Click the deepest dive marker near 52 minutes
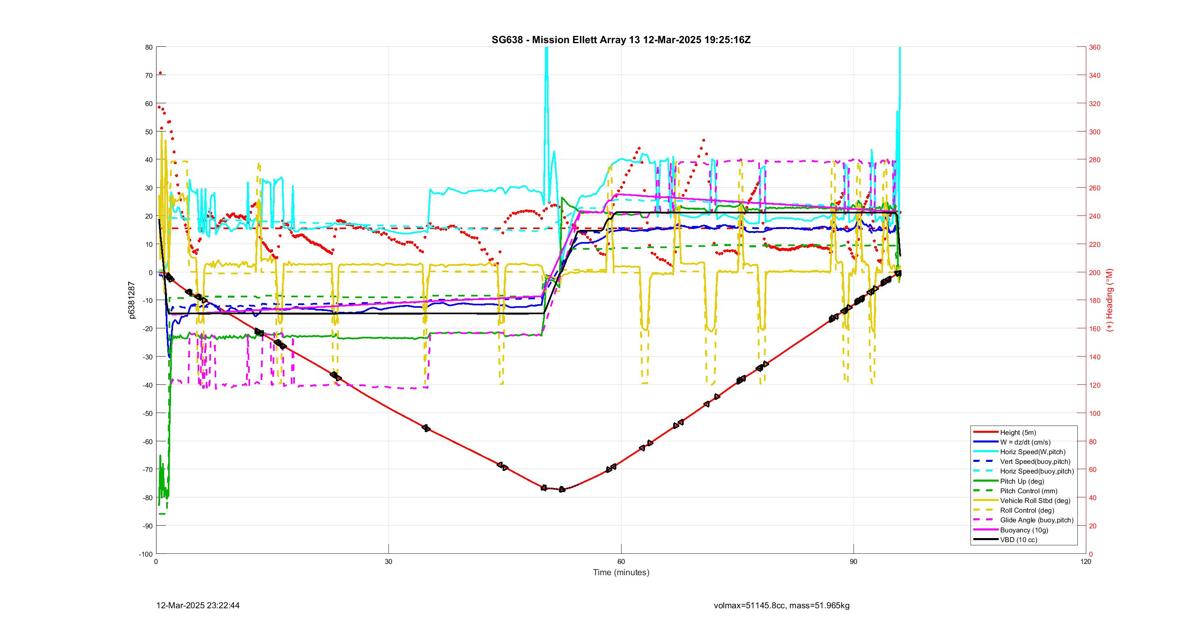1200x622 pixels. [x=562, y=489]
